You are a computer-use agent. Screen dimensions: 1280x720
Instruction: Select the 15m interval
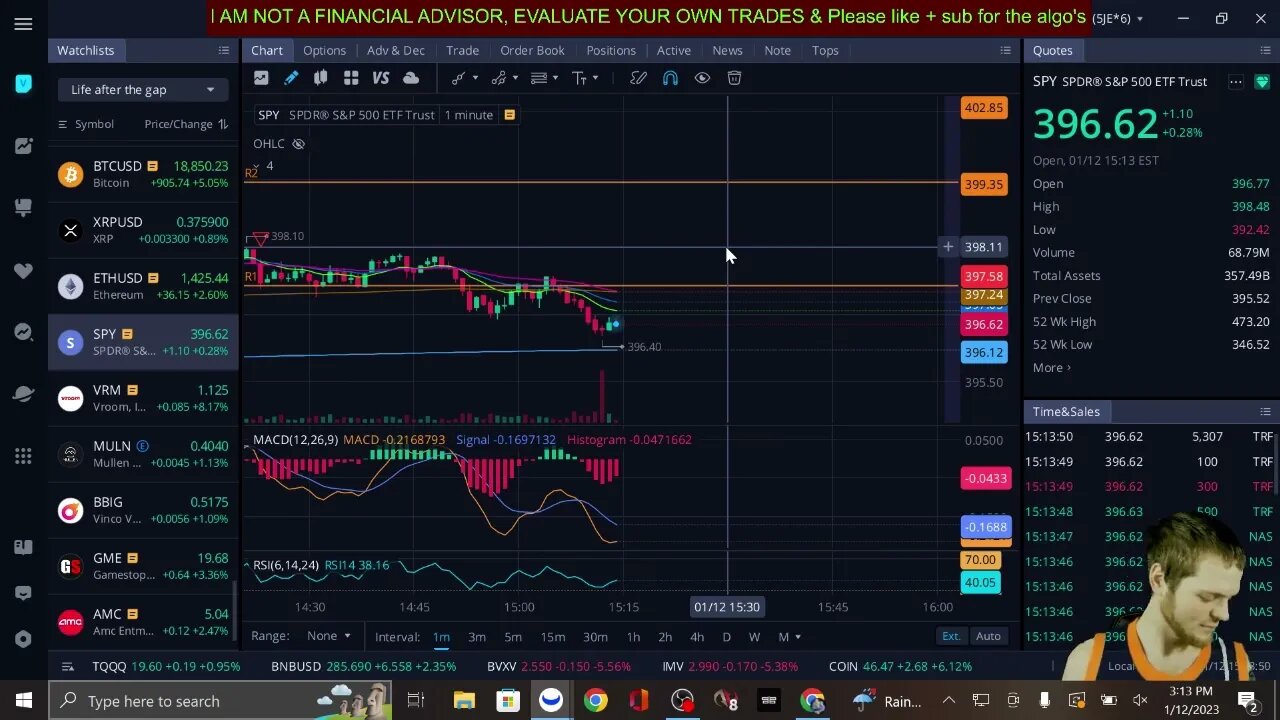(552, 637)
